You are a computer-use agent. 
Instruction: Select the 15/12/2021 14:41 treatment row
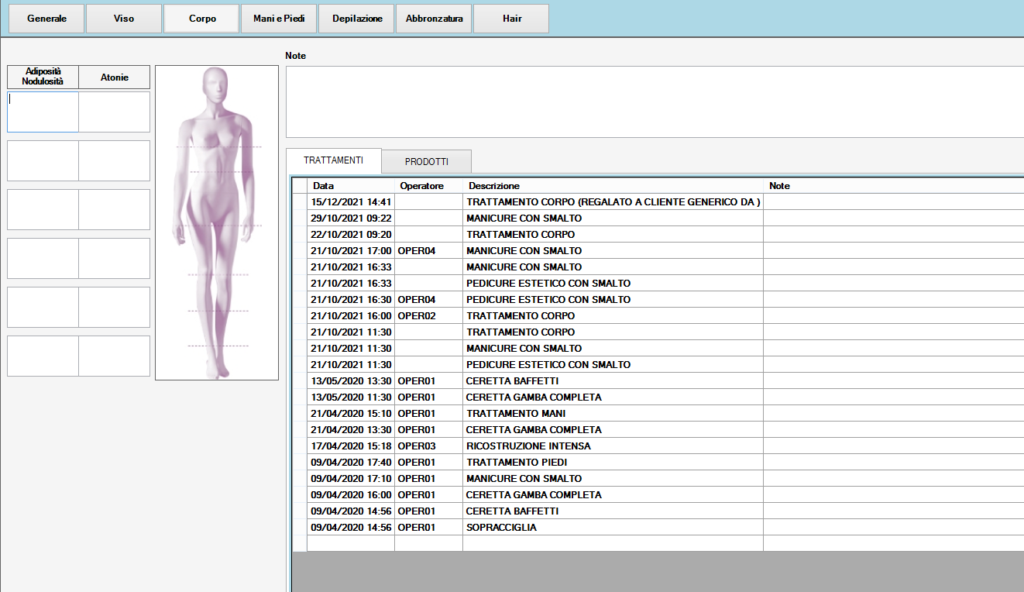tap(351, 202)
